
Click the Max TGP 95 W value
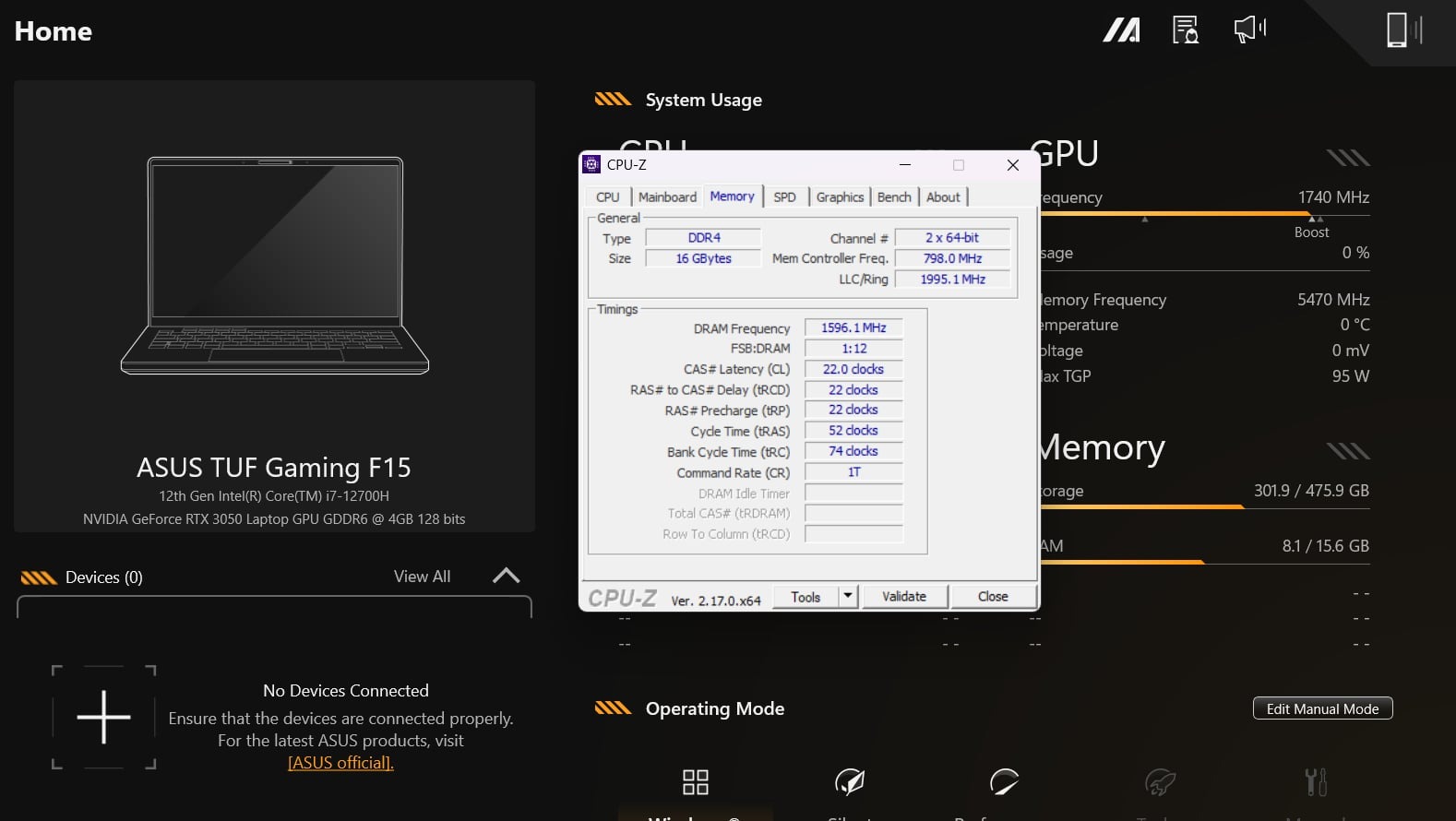(x=1351, y=376)
